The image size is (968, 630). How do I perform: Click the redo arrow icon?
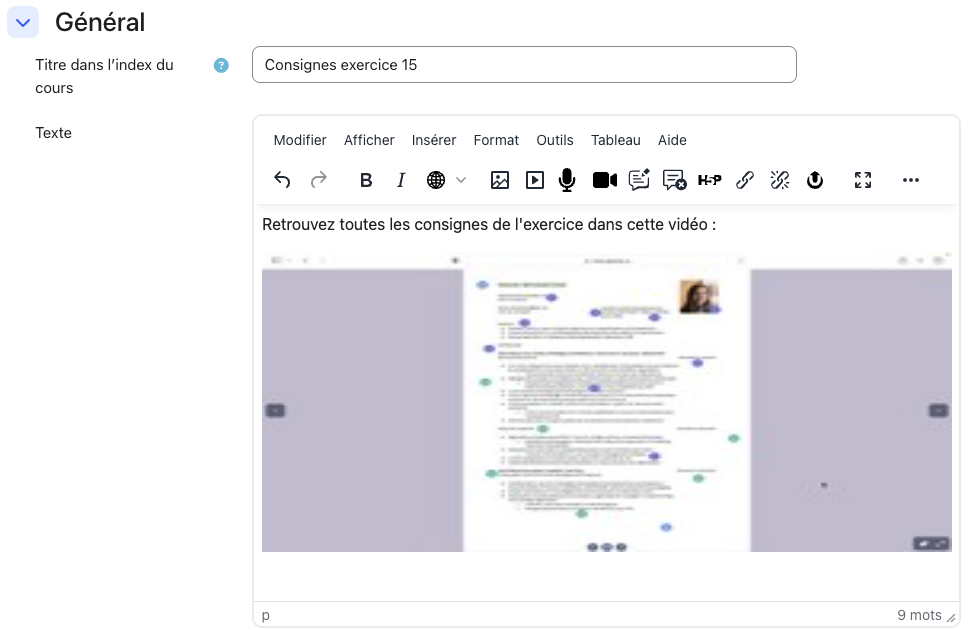tap(319, 180)
